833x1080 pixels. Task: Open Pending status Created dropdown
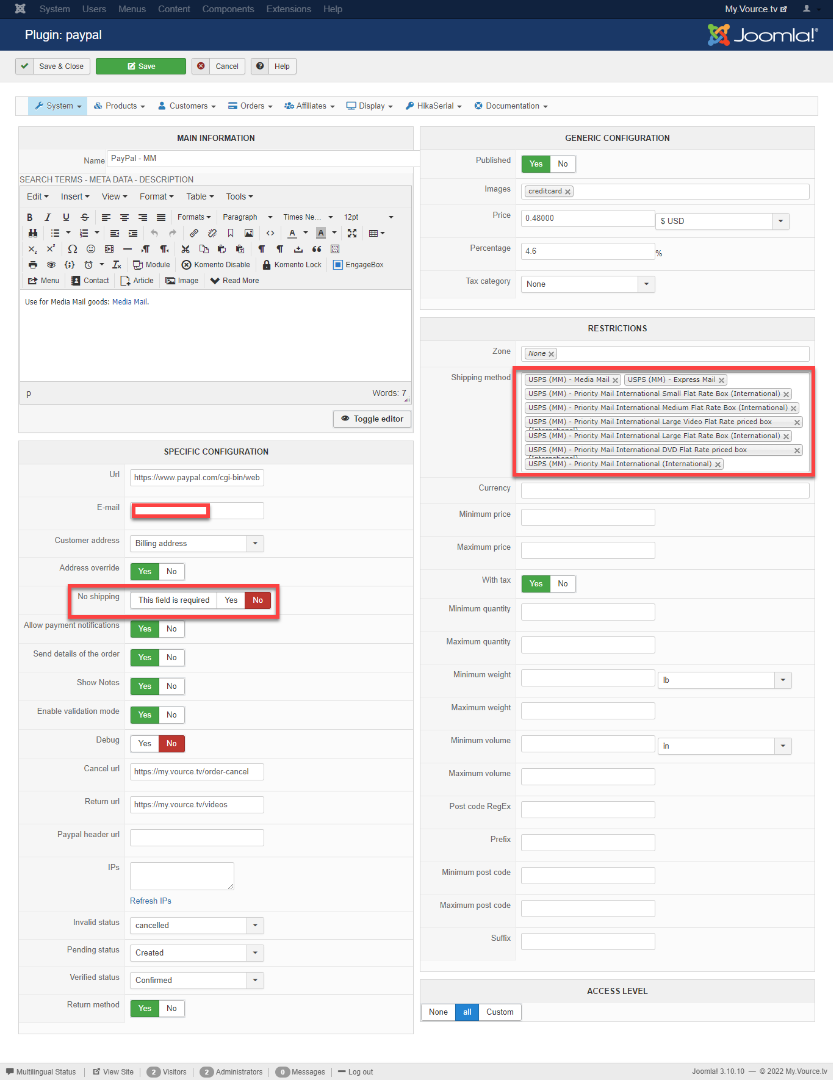tap(196, 953)
